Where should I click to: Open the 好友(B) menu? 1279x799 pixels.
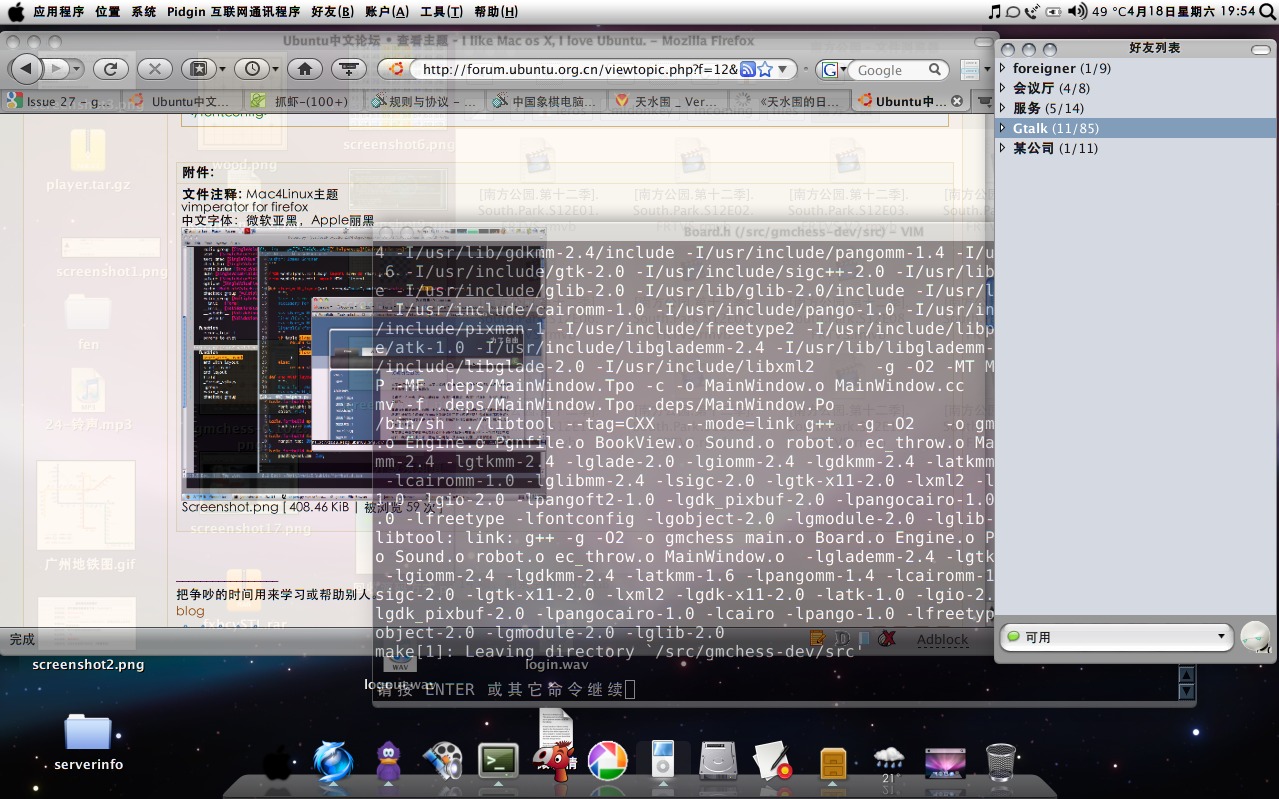332,11
